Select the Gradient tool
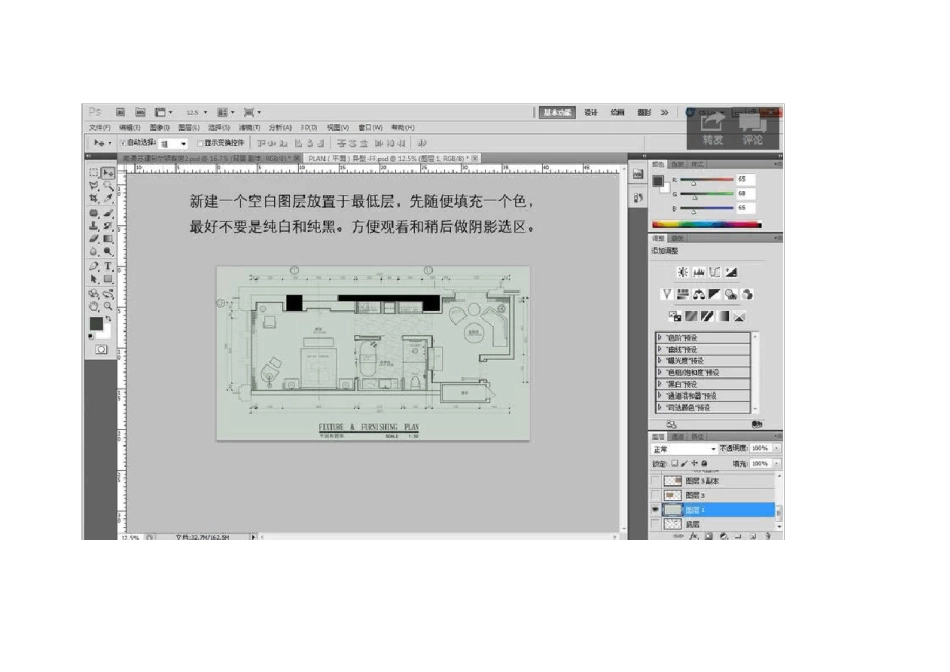The width and height of the screenshot is (950, 672). pos(108,239)
